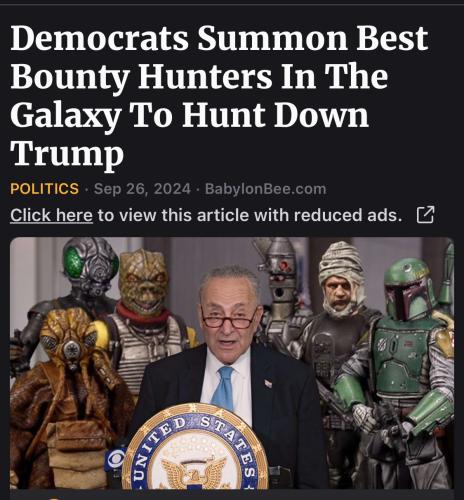Viewport: 464px width, 500px height.
Task: Click the CBS eye logo on microphone
Action: pos(115,459)
